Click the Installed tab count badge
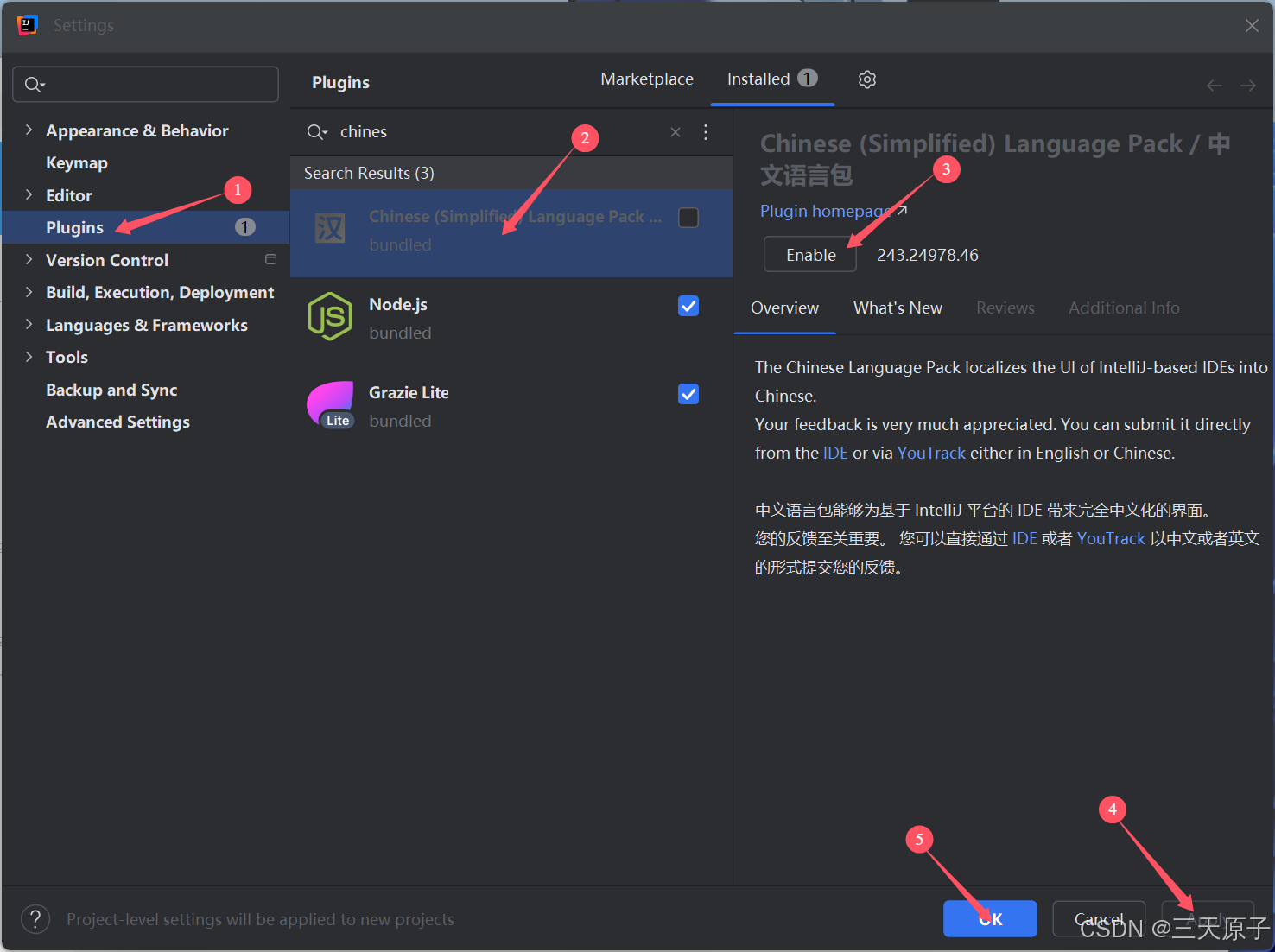 808,79
